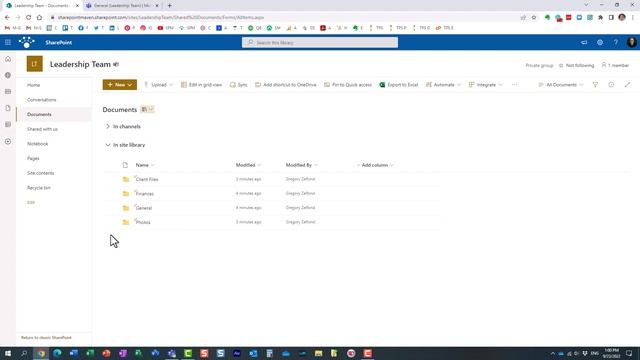Click the SharePoint logo text in header
The height and width of the screenshot is (360, 640).
point(59,42)
